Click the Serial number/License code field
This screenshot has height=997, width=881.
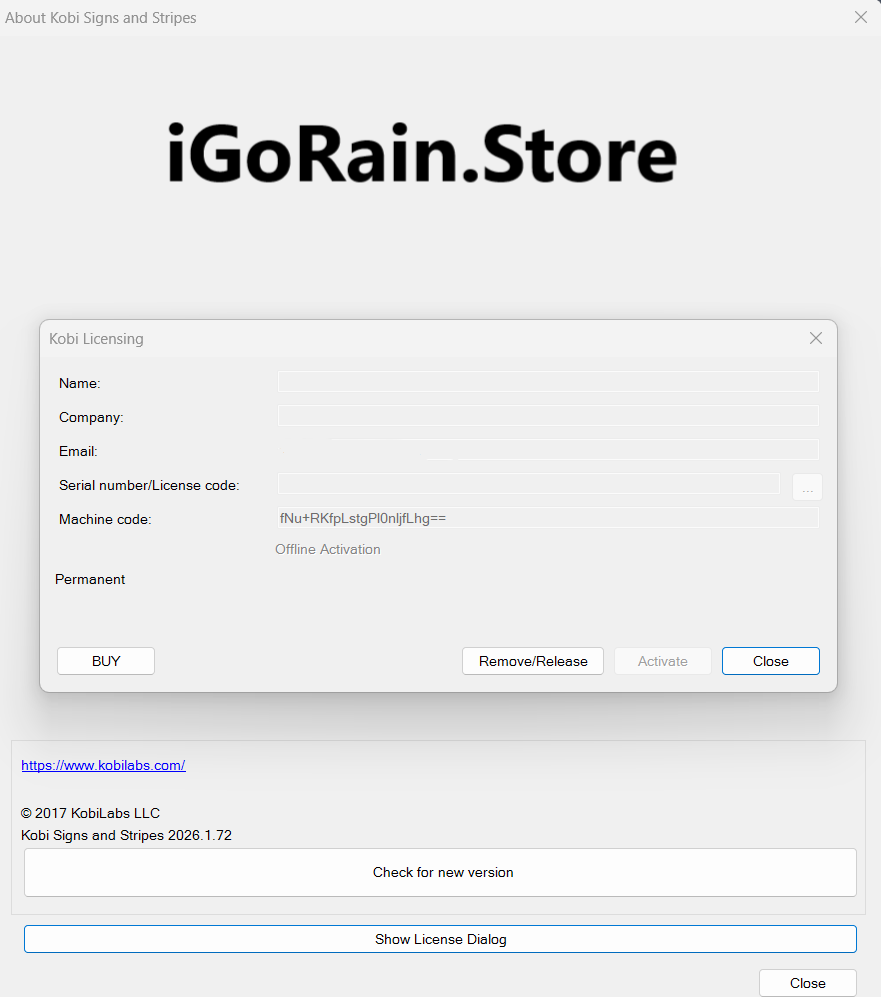click(x=528, y=484)
